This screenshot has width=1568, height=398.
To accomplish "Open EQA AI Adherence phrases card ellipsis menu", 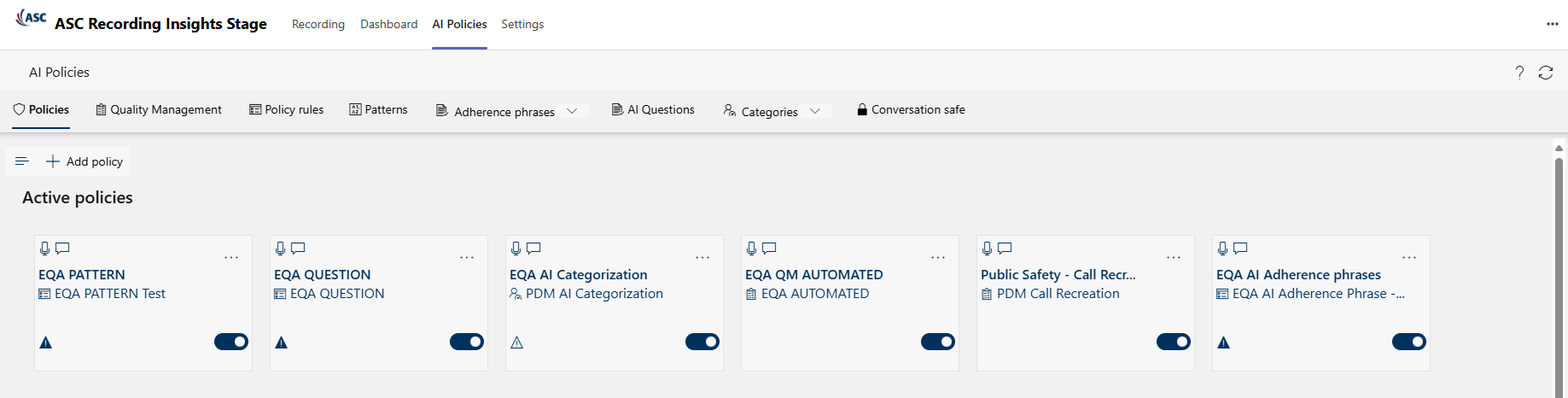I will 1409,257.
